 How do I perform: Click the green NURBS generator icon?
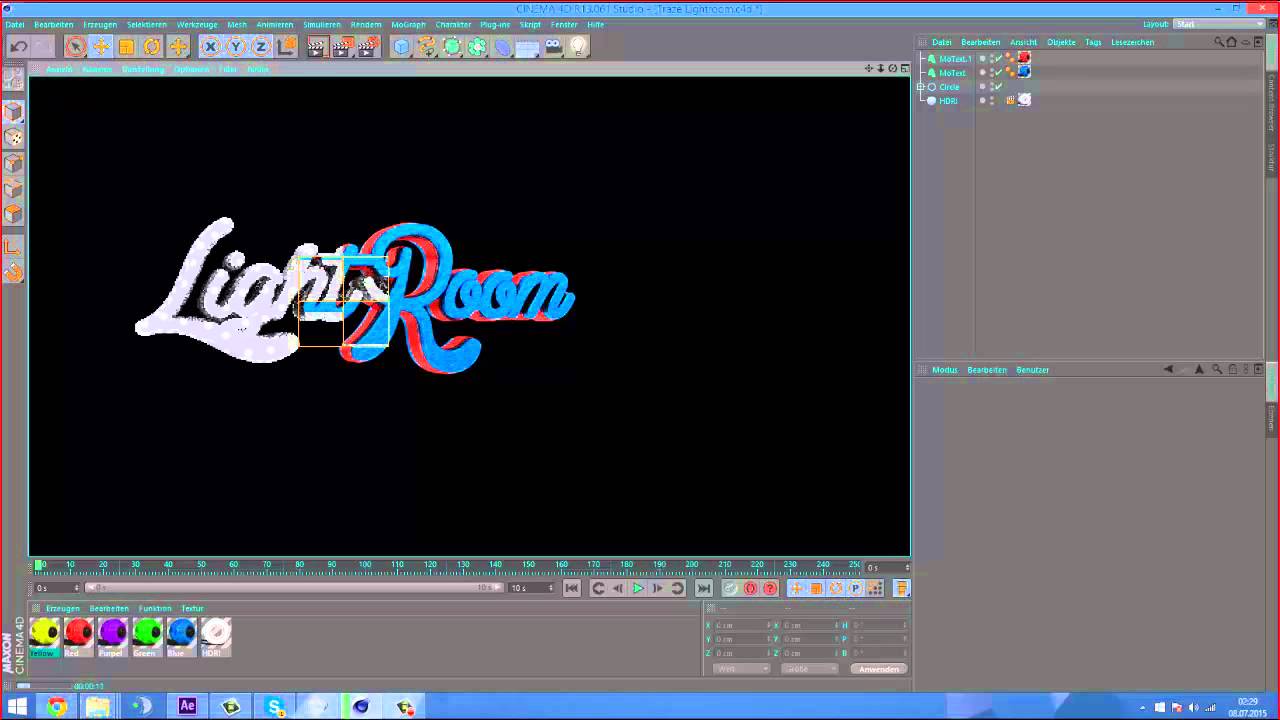pos(452,46)
